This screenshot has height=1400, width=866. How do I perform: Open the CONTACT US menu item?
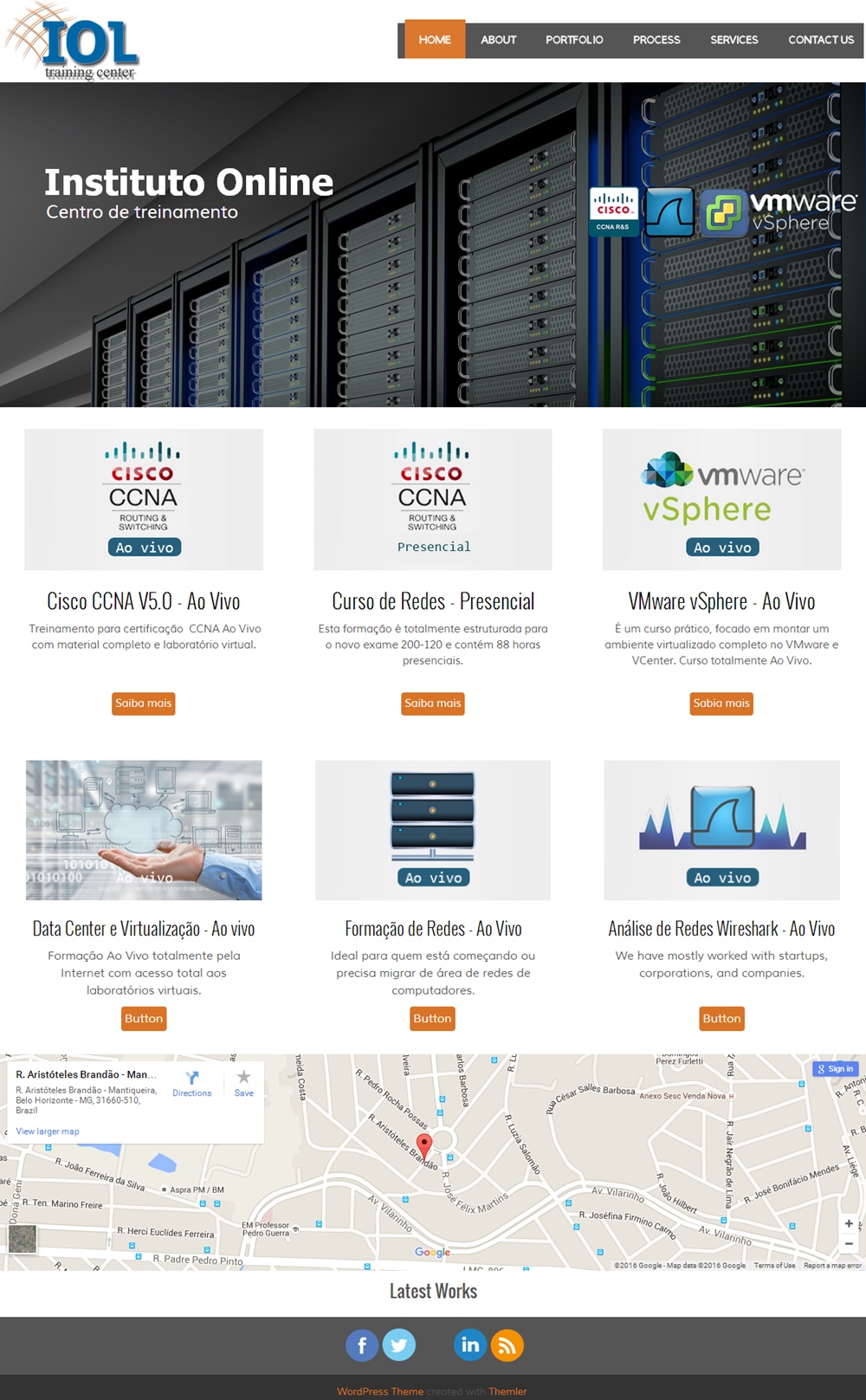click(x=821, y=40)
